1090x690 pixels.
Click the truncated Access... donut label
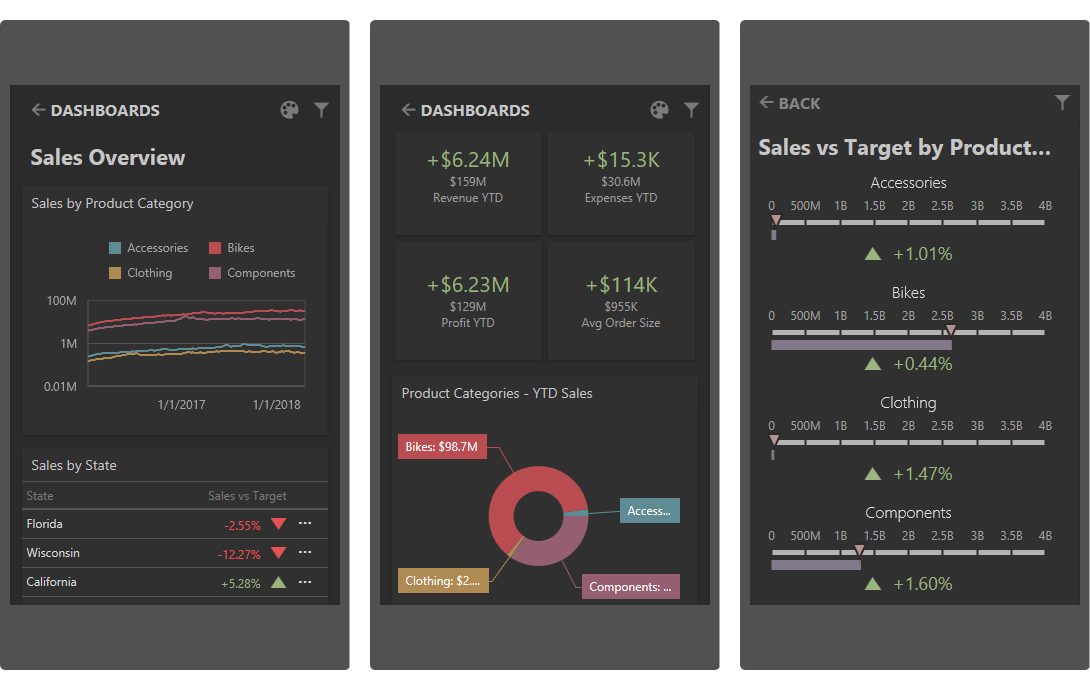[x=649, y=511]
